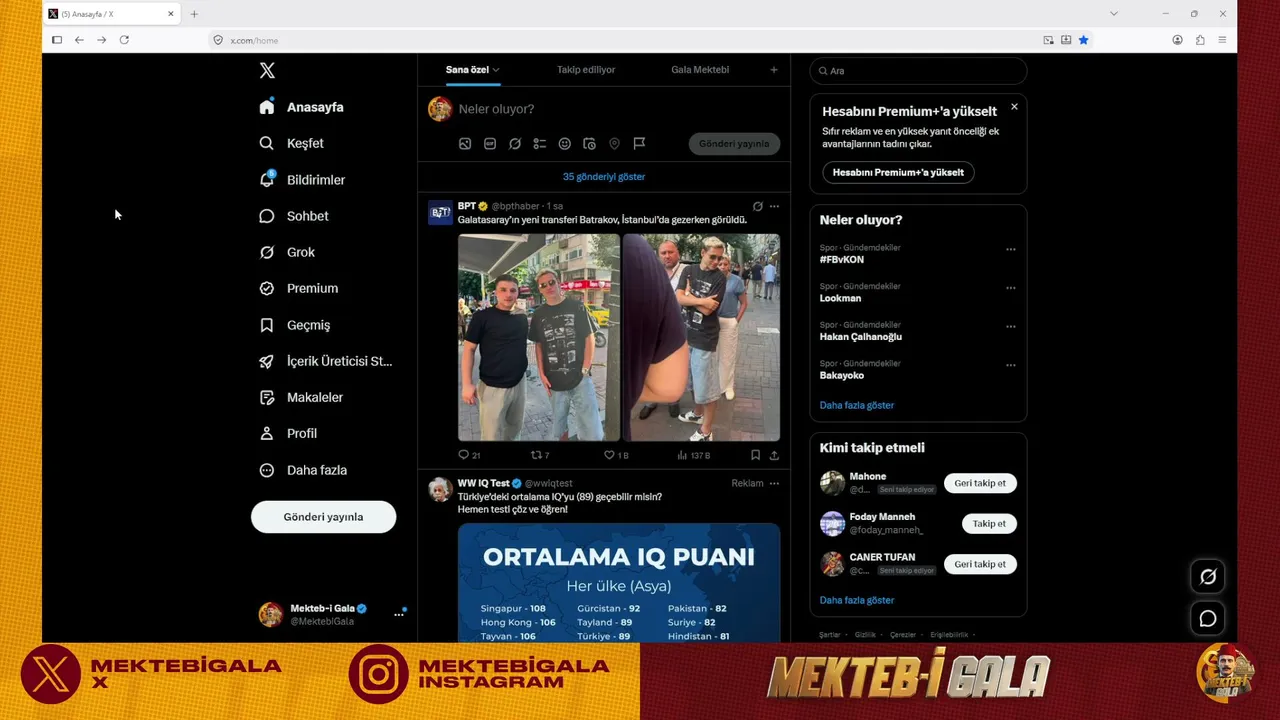
Task: Repost the BPT post
Action: pos(540,455)
